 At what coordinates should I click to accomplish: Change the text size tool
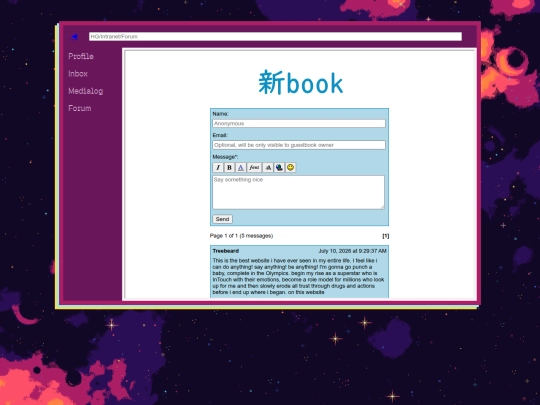[x=268, y=167]
